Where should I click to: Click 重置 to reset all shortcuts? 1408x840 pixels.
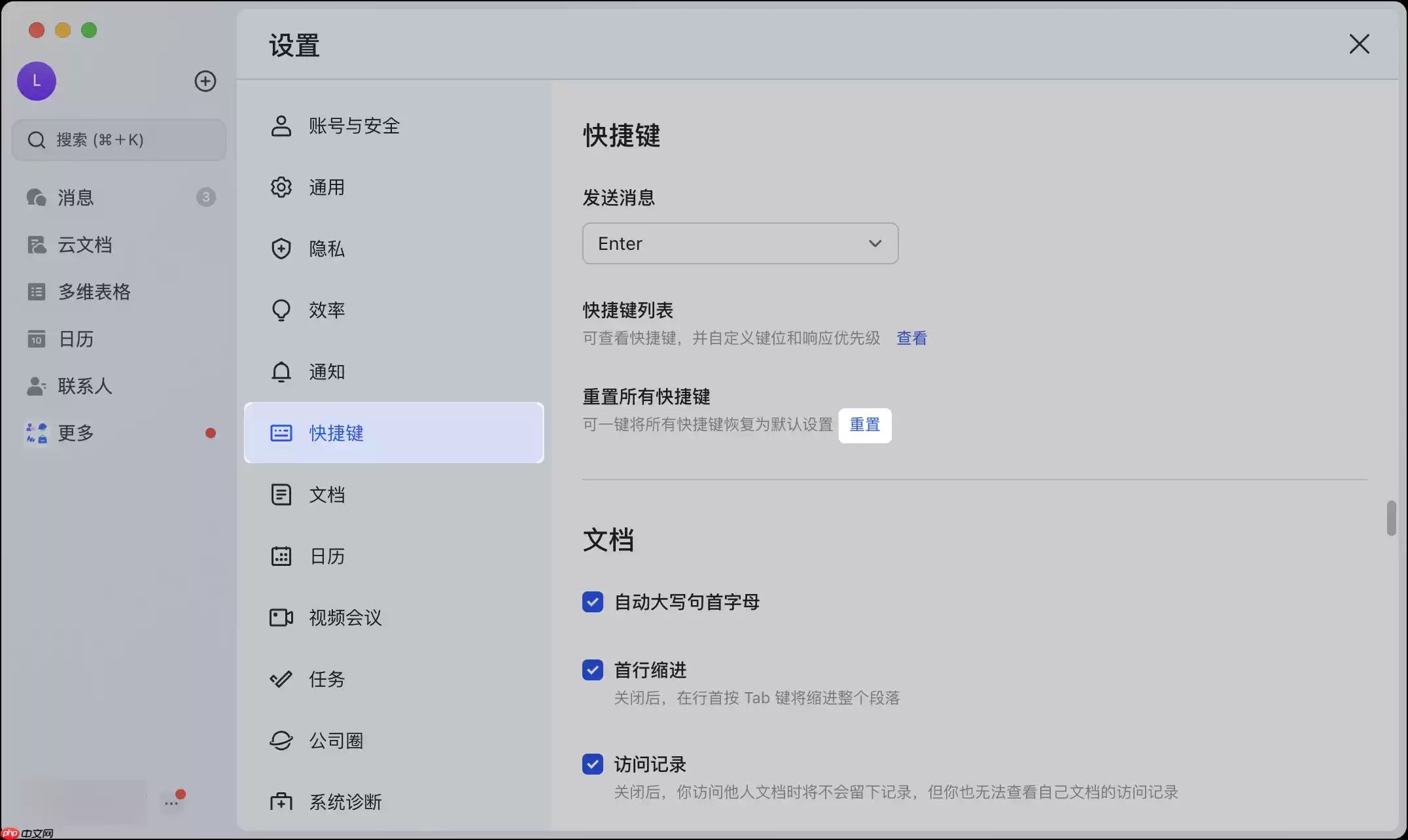click(865, 425)
